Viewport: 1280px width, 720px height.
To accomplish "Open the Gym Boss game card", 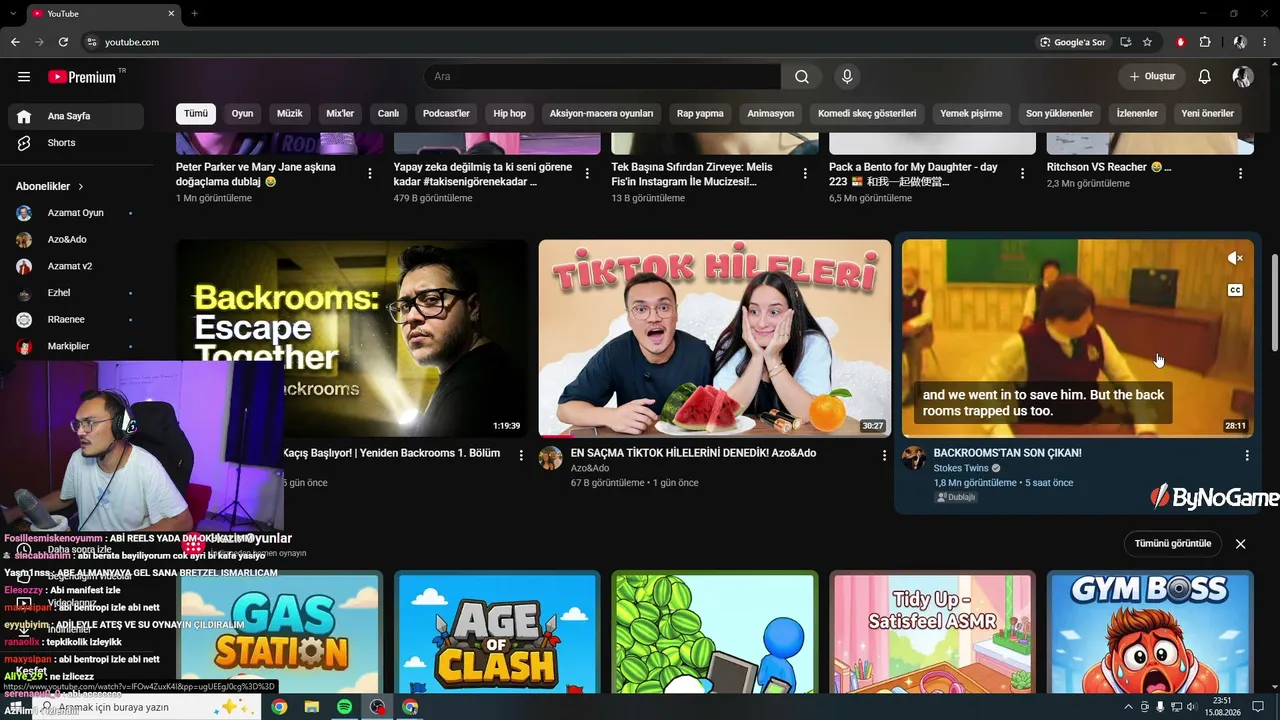I will click(x=1150, y=632).
